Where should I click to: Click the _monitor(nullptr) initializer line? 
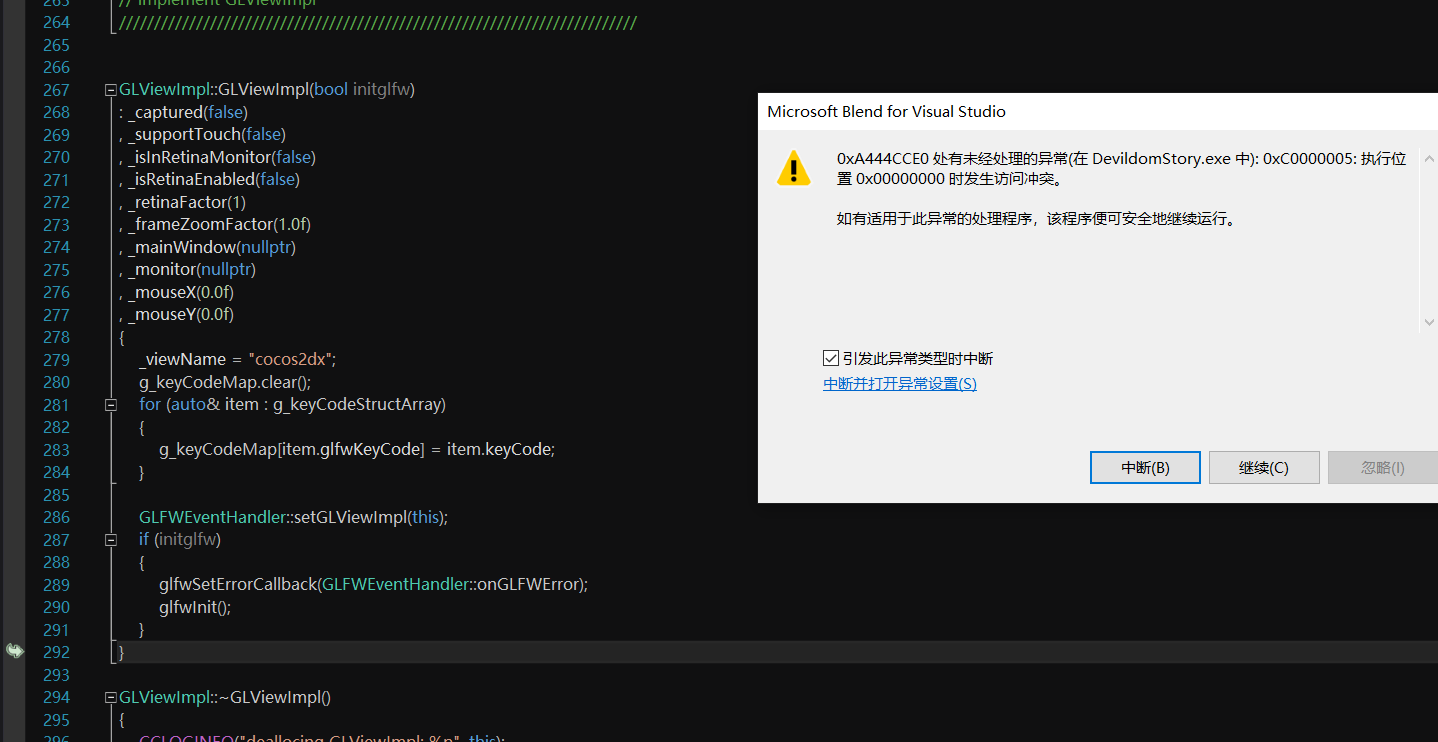coord(187,269)
